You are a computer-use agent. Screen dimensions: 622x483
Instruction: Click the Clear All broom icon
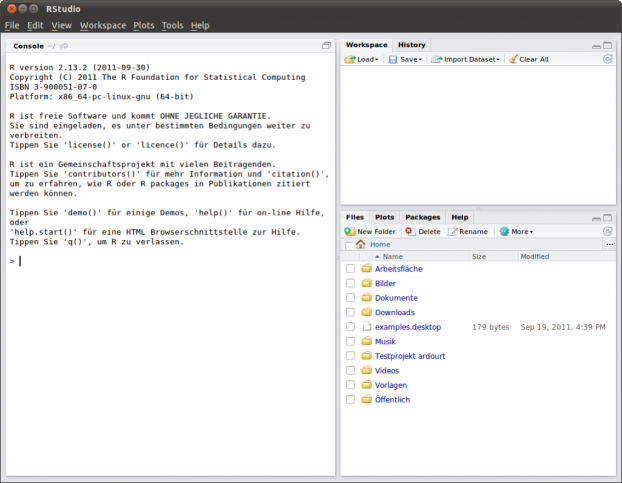point(513,59)
